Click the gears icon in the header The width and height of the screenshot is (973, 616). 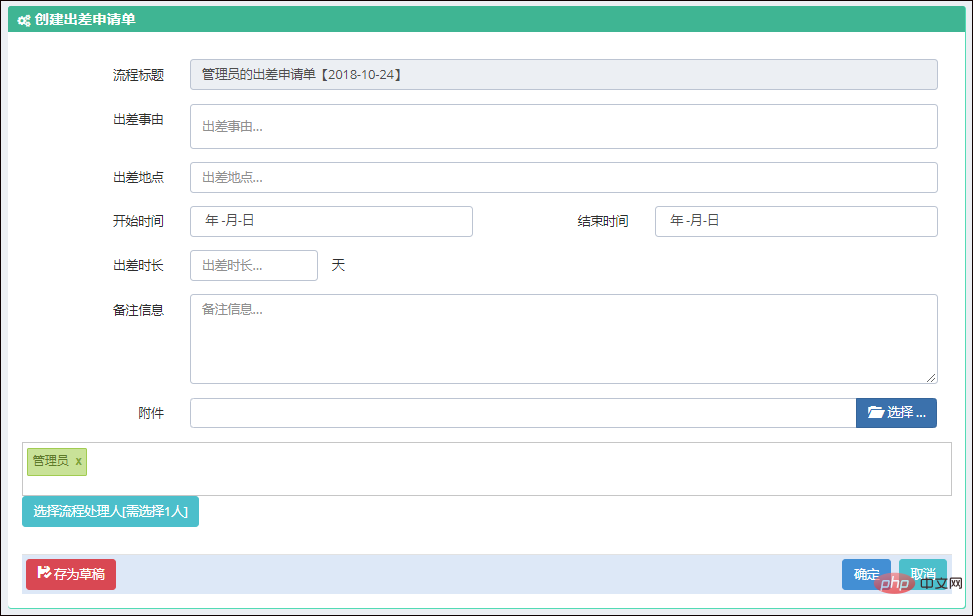point(24,20)
